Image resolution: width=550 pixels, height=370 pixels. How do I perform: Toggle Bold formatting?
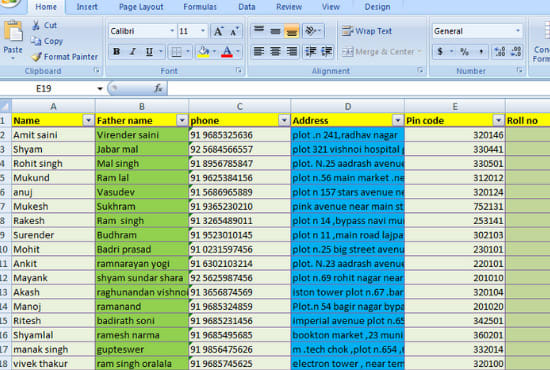point(117,52)
